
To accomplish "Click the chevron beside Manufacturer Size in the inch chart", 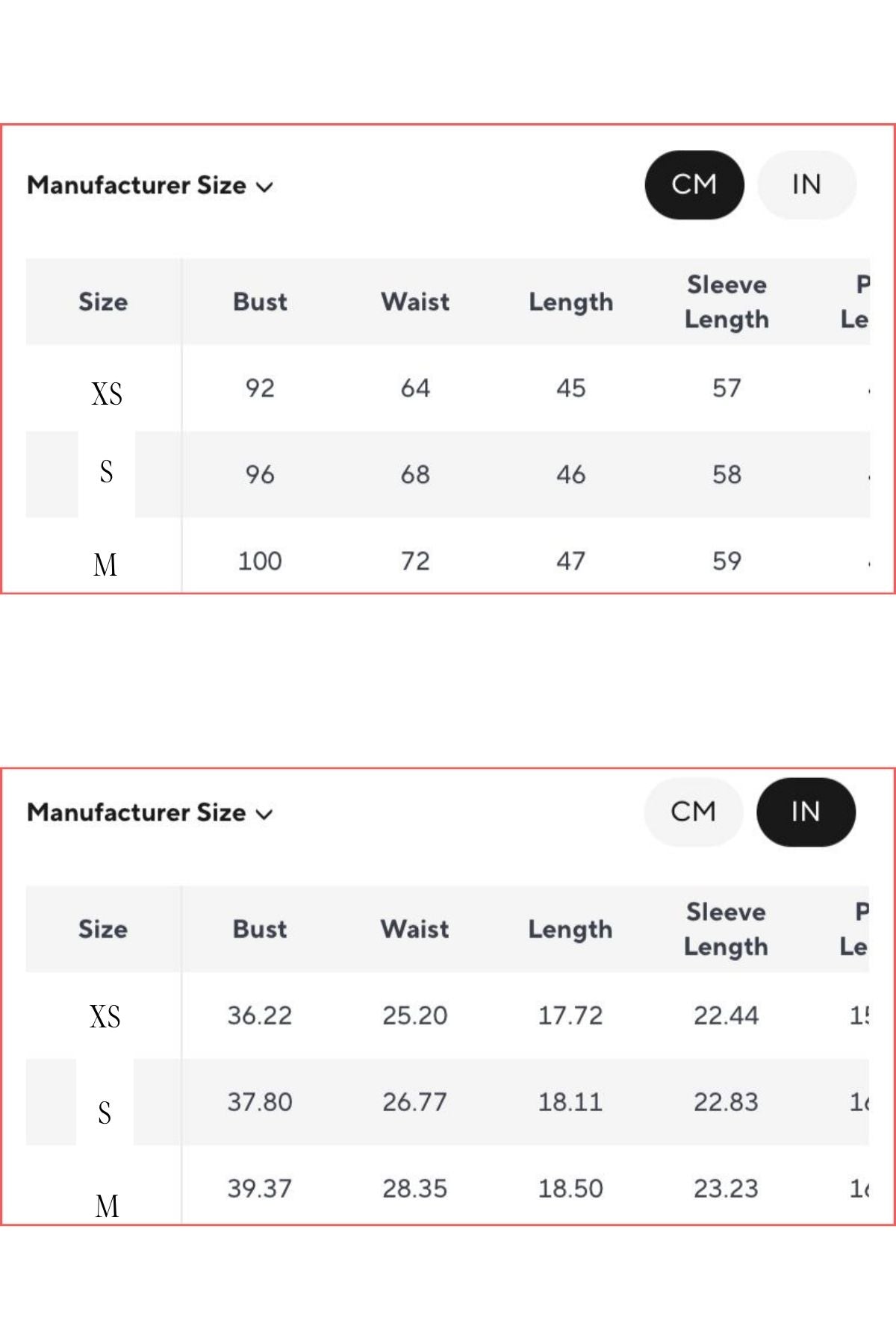I will point(264,814).
